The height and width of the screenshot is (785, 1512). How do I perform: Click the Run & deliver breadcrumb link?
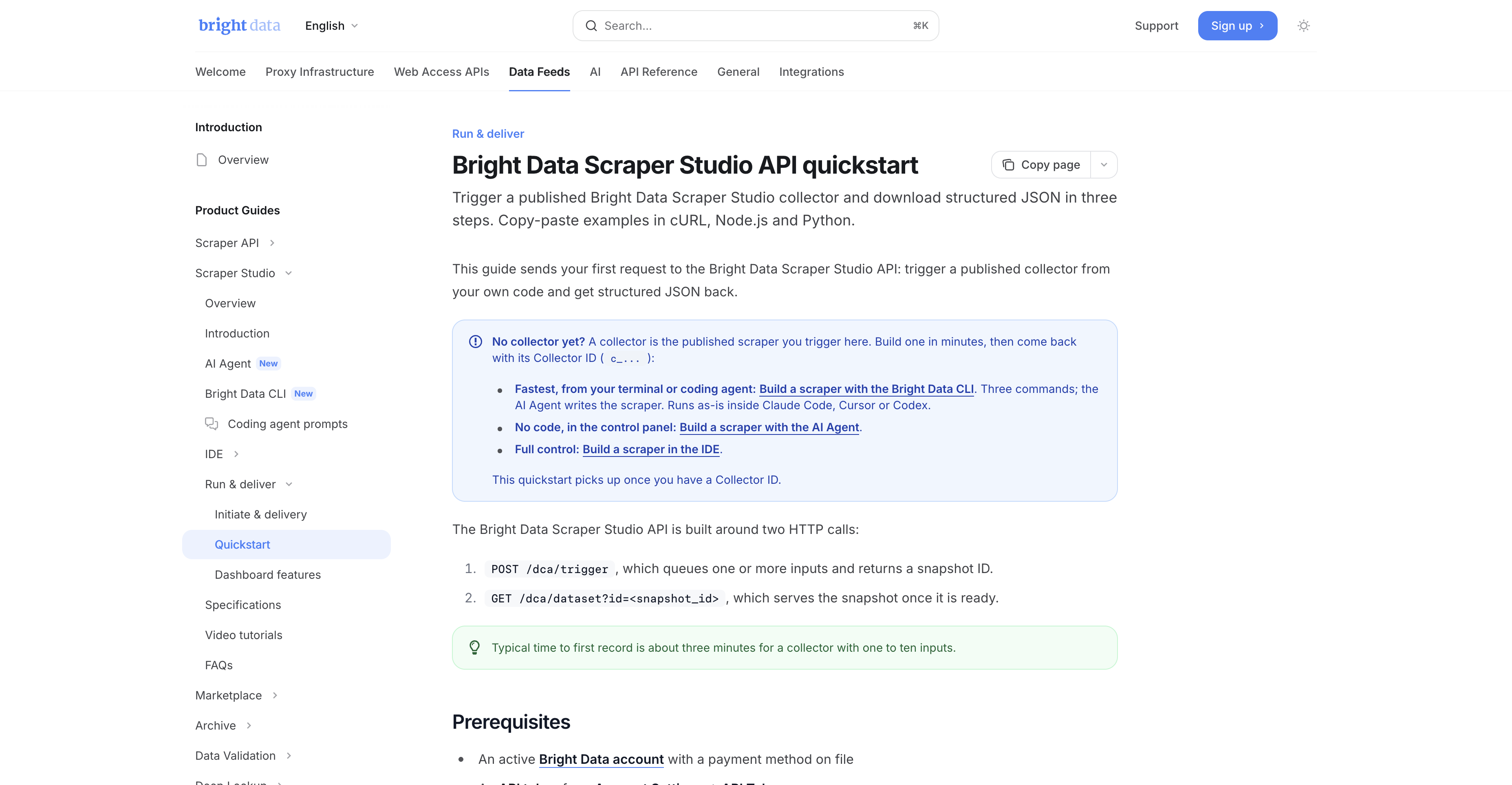[x=488, y=134]
